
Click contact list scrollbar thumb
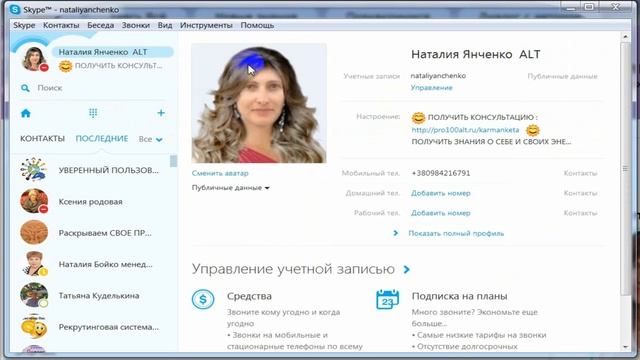pyautogui.click(x=173, y=161)
